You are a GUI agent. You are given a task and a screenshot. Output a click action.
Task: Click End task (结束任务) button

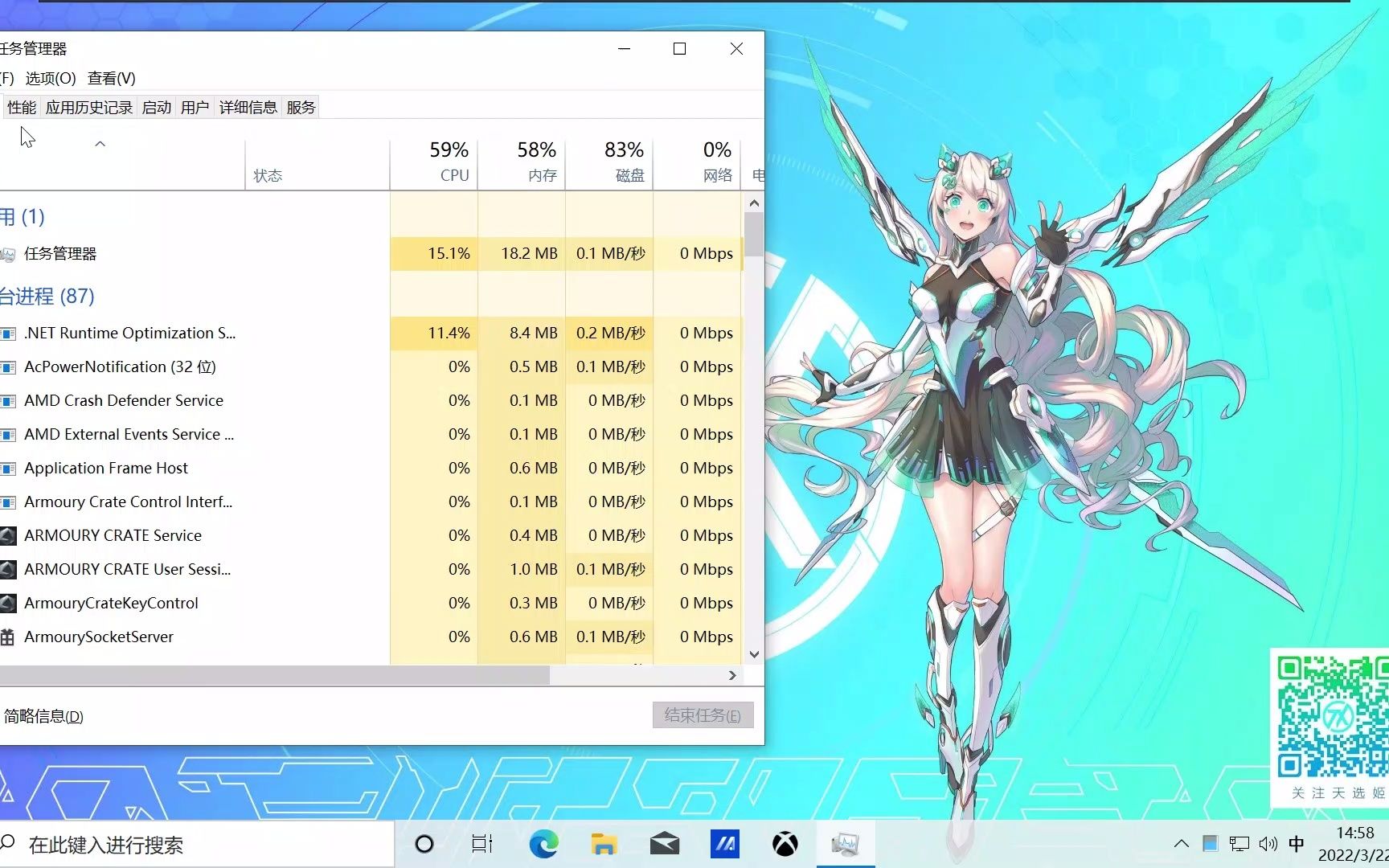pos(703,715)
